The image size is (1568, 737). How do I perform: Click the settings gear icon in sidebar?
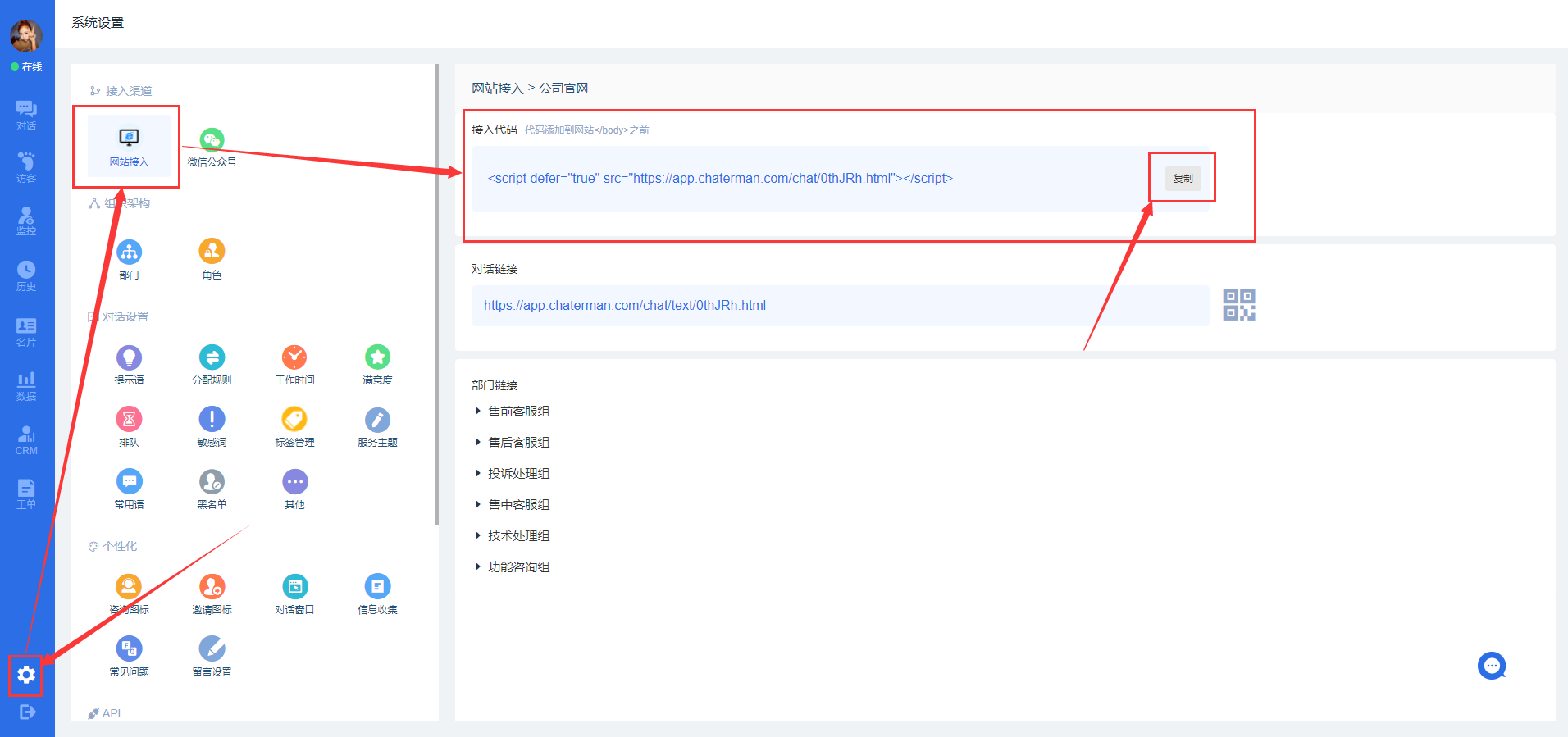[x=26, y=675]
